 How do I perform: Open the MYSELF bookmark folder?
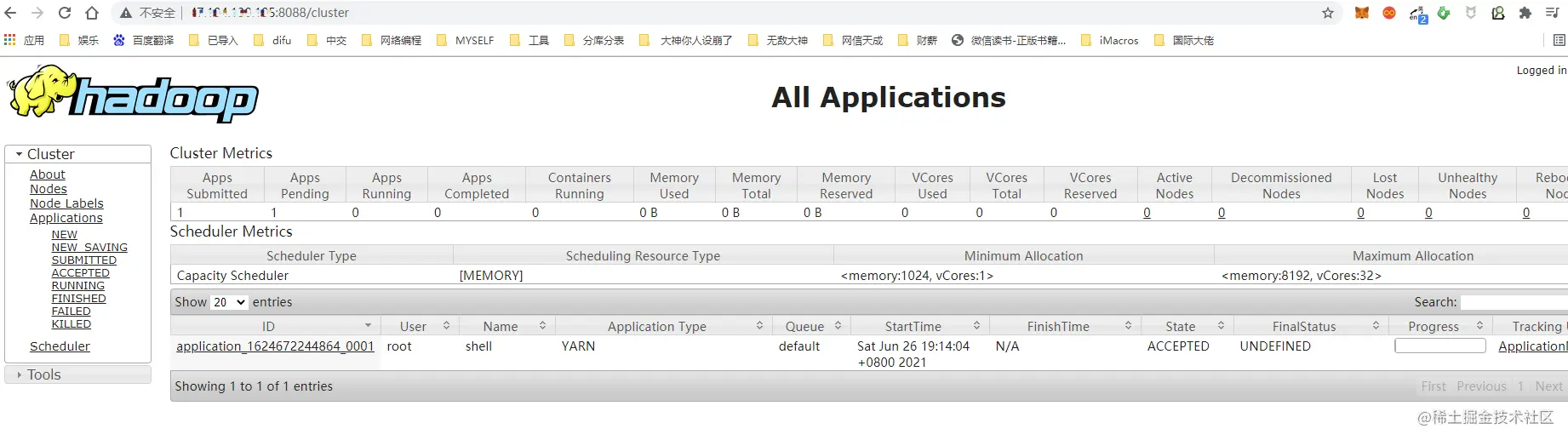coord(465,40)
